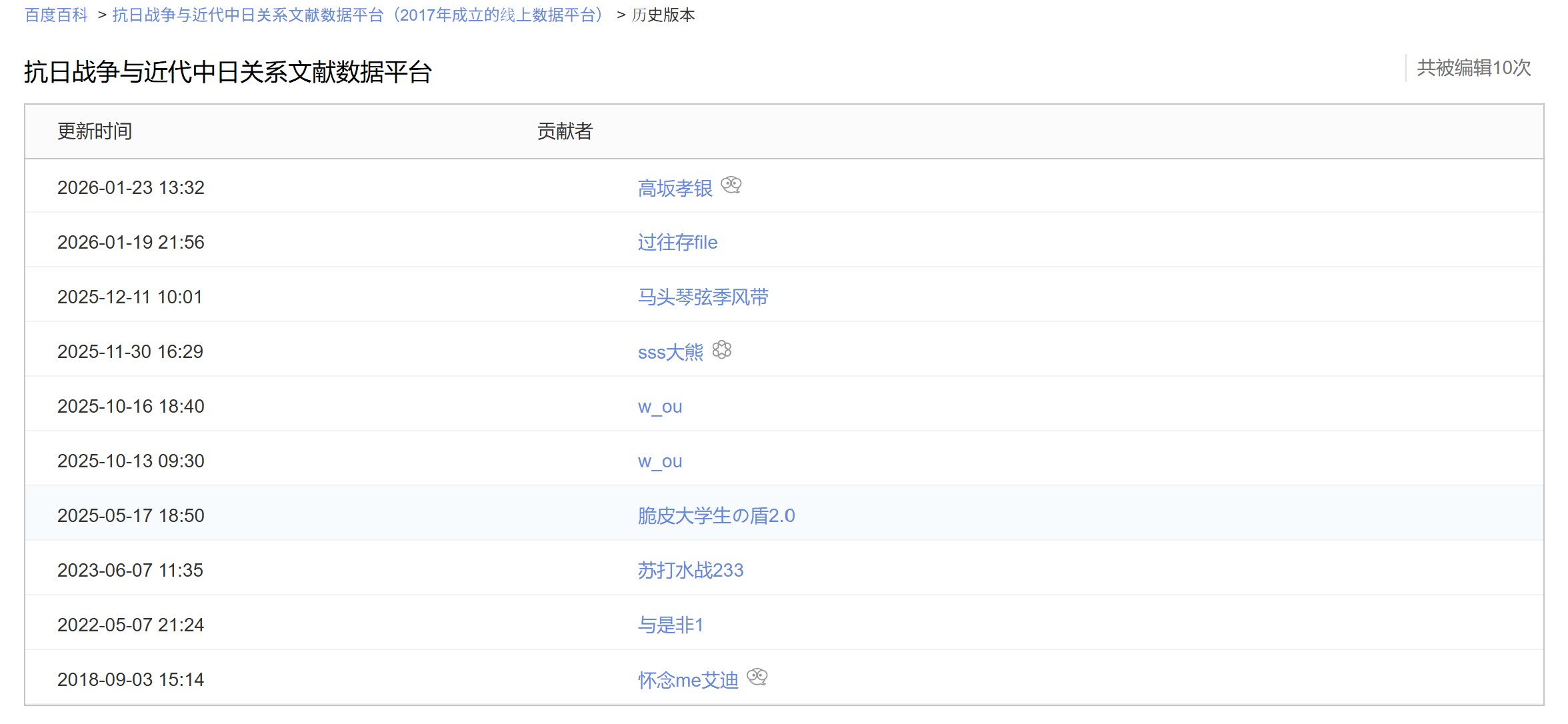
Task: Click badge icon next to 高坂孝银
Action: click(731, 185)
